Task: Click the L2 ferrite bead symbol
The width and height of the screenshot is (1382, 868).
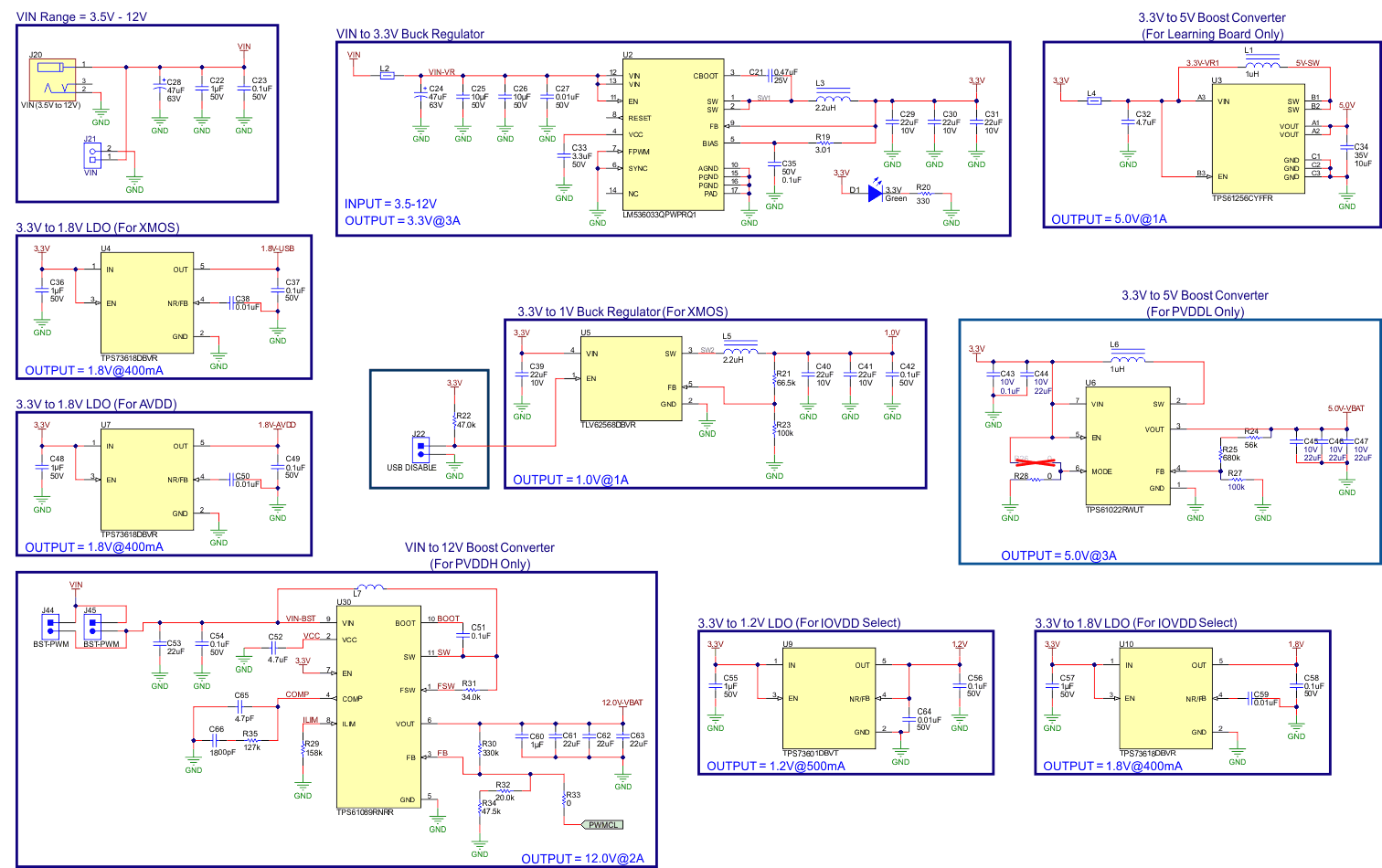Action: (387, 76)
